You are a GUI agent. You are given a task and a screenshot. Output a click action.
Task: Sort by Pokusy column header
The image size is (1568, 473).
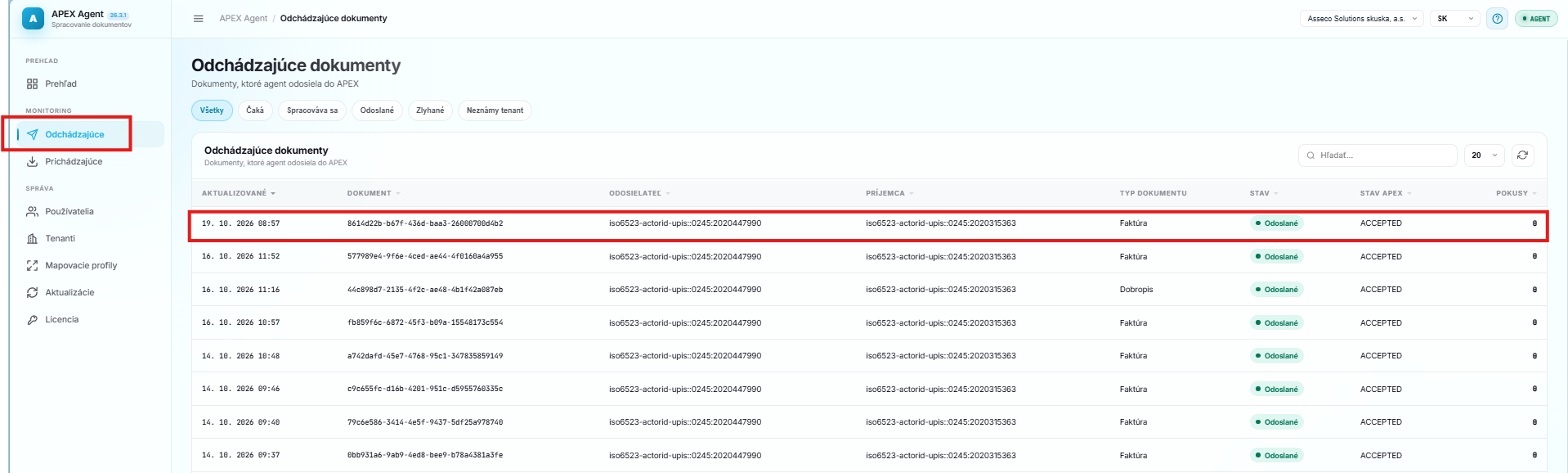point(1516,194)
